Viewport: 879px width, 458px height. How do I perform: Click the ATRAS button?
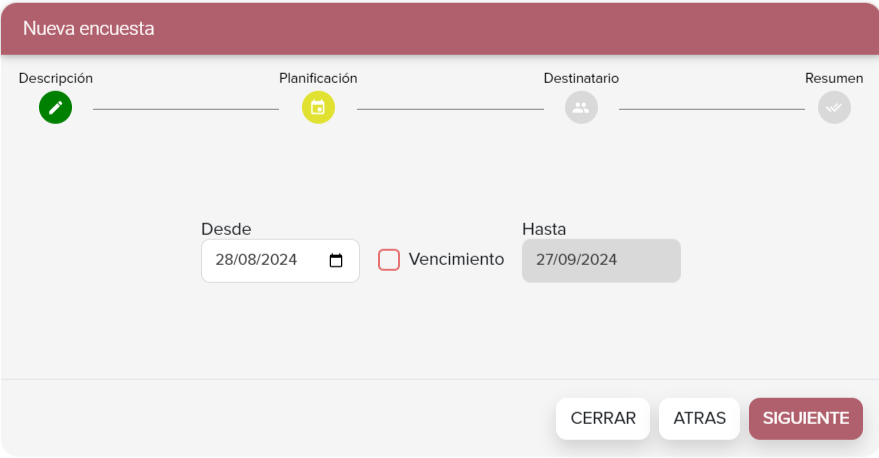point(699,419)
